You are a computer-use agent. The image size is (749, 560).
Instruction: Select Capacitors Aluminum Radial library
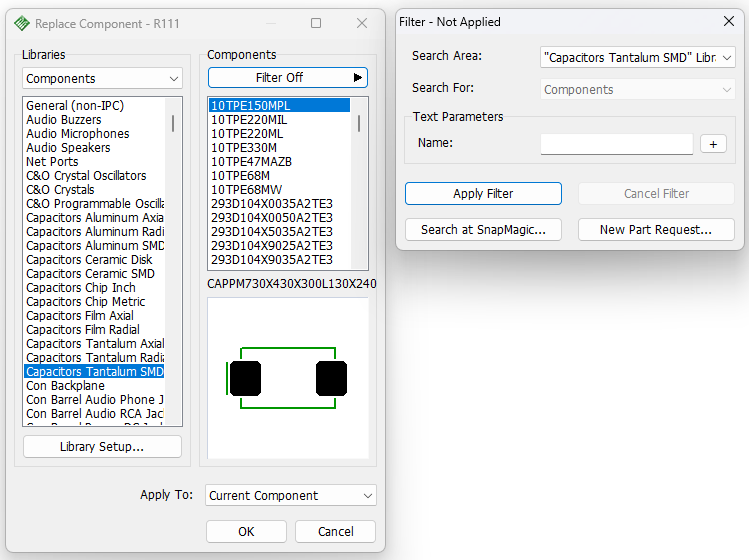coord(95,232)
